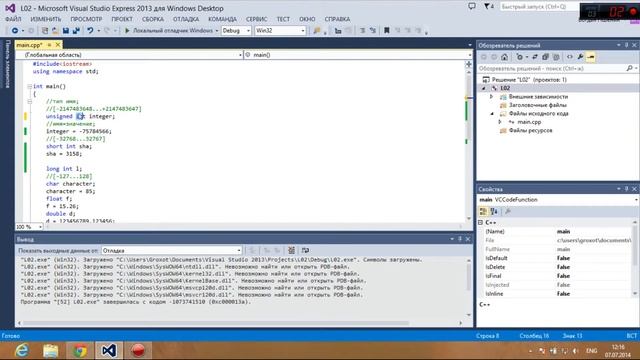Toggle Word Wrap in Output panel
Screen dimensions: 640x360
pyautogui.click(x=305, y=251)
